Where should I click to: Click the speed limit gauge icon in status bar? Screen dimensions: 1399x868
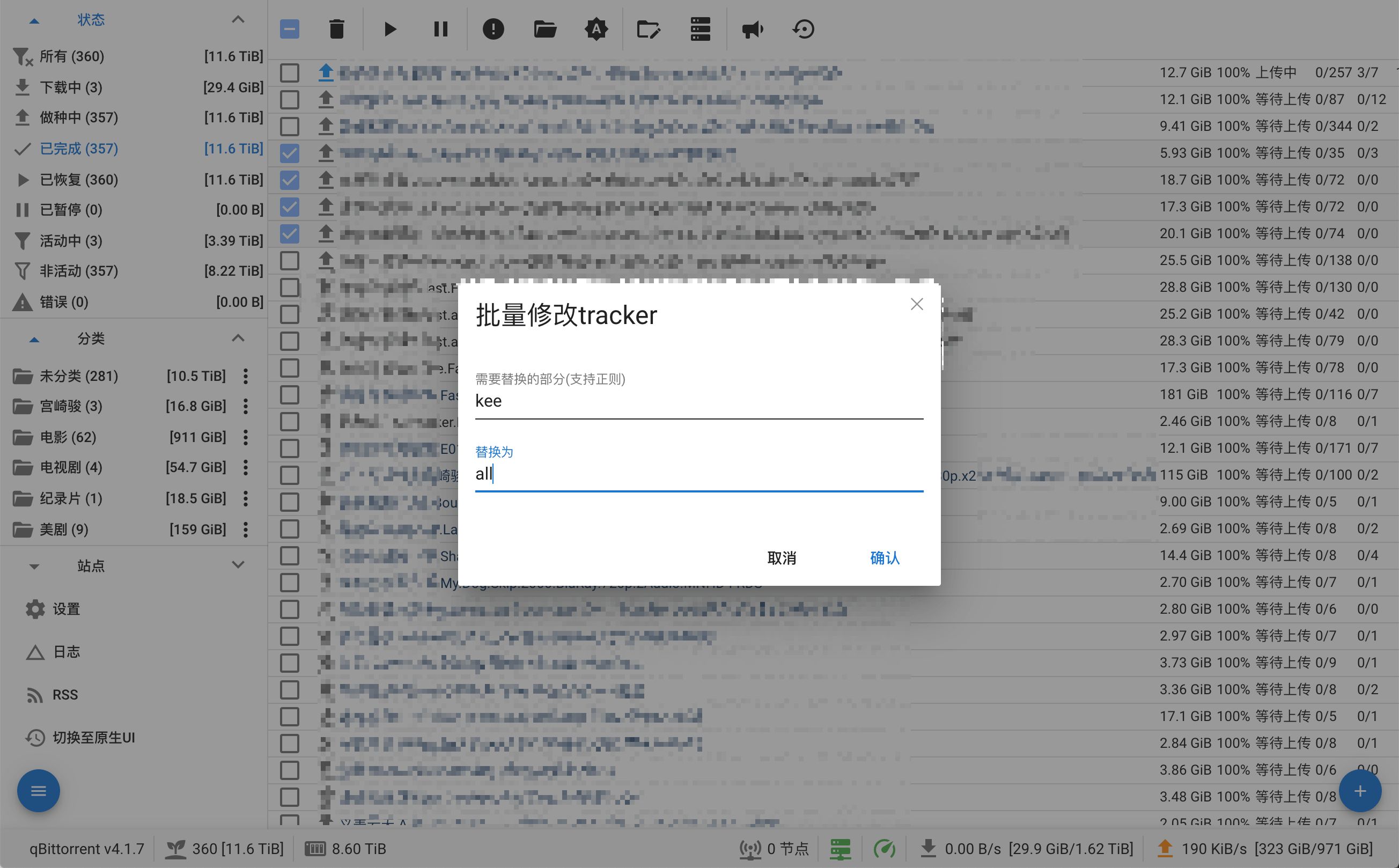[885, 849]
